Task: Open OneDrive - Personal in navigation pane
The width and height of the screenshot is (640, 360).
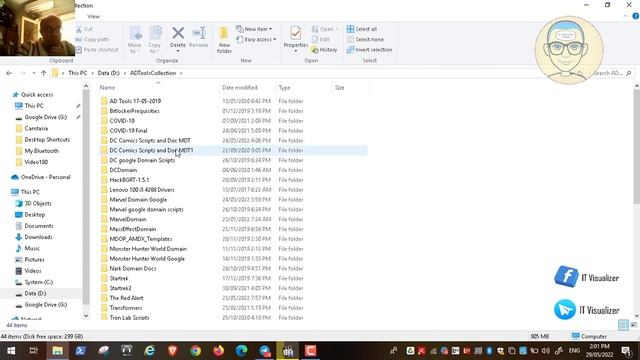Action: pos(45,177)
